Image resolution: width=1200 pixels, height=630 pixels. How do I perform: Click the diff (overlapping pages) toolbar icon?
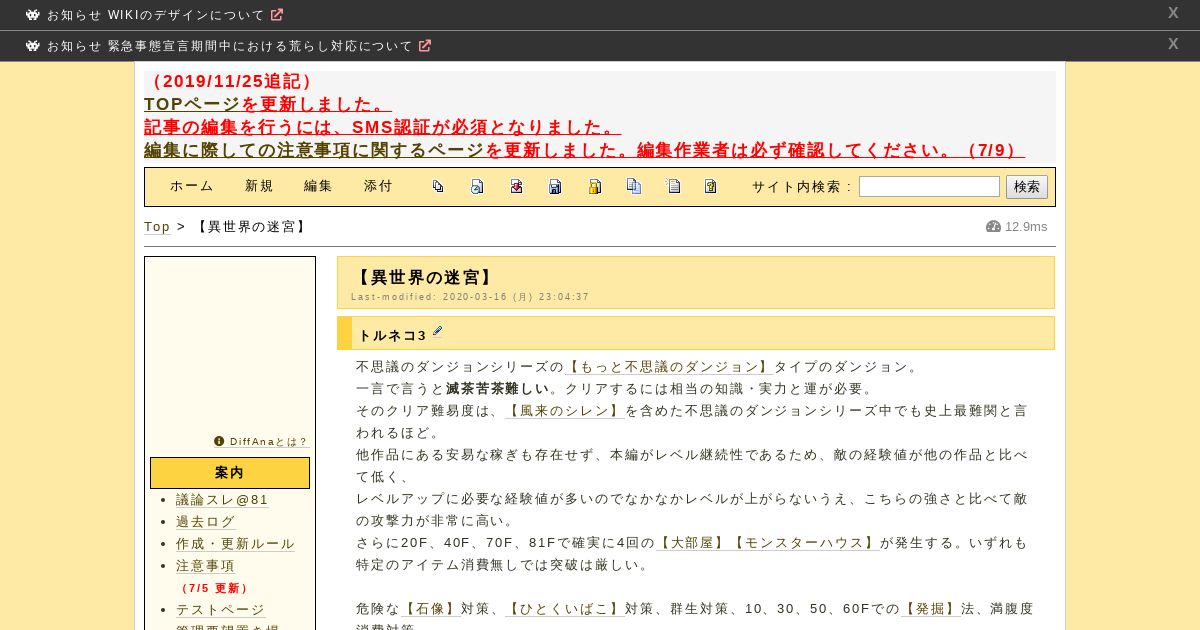coord(438,186)
